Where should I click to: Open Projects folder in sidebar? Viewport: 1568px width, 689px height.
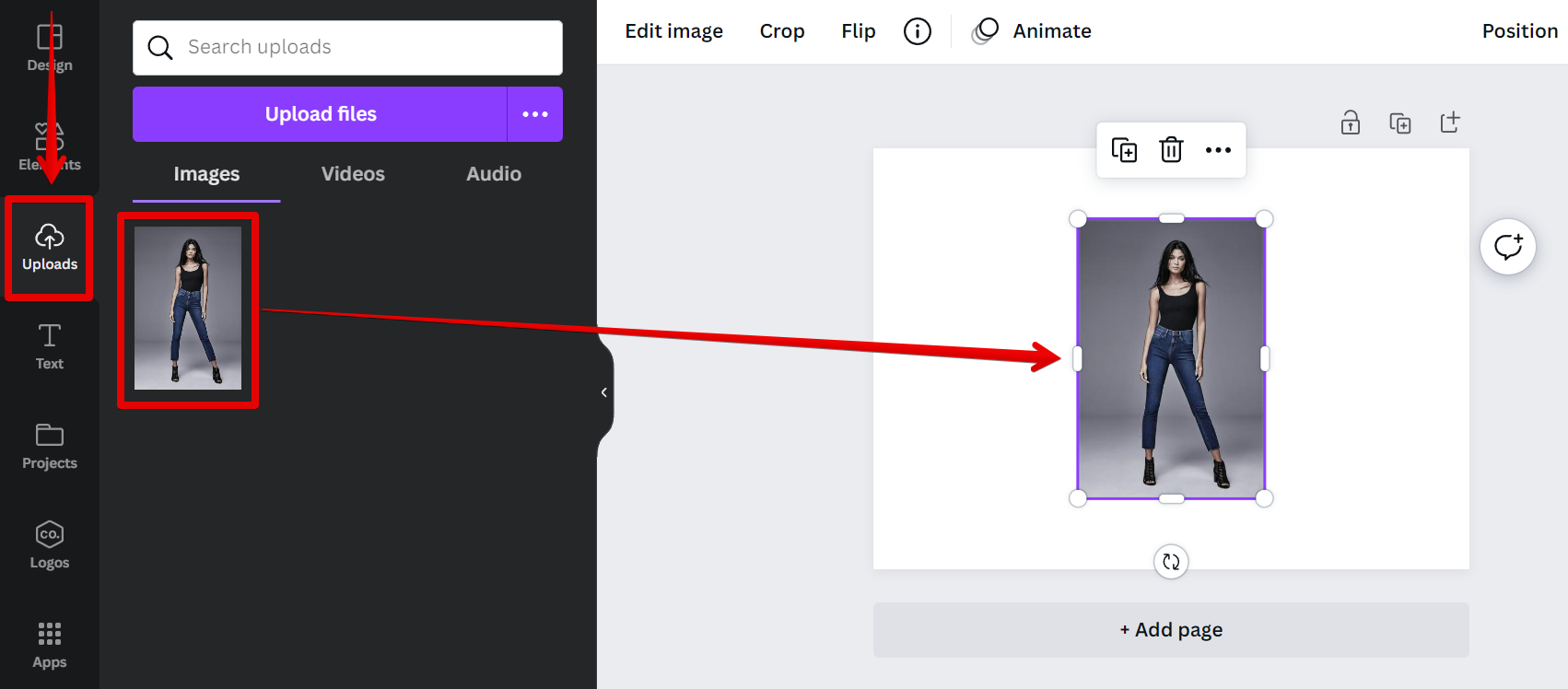coord(50,447)
